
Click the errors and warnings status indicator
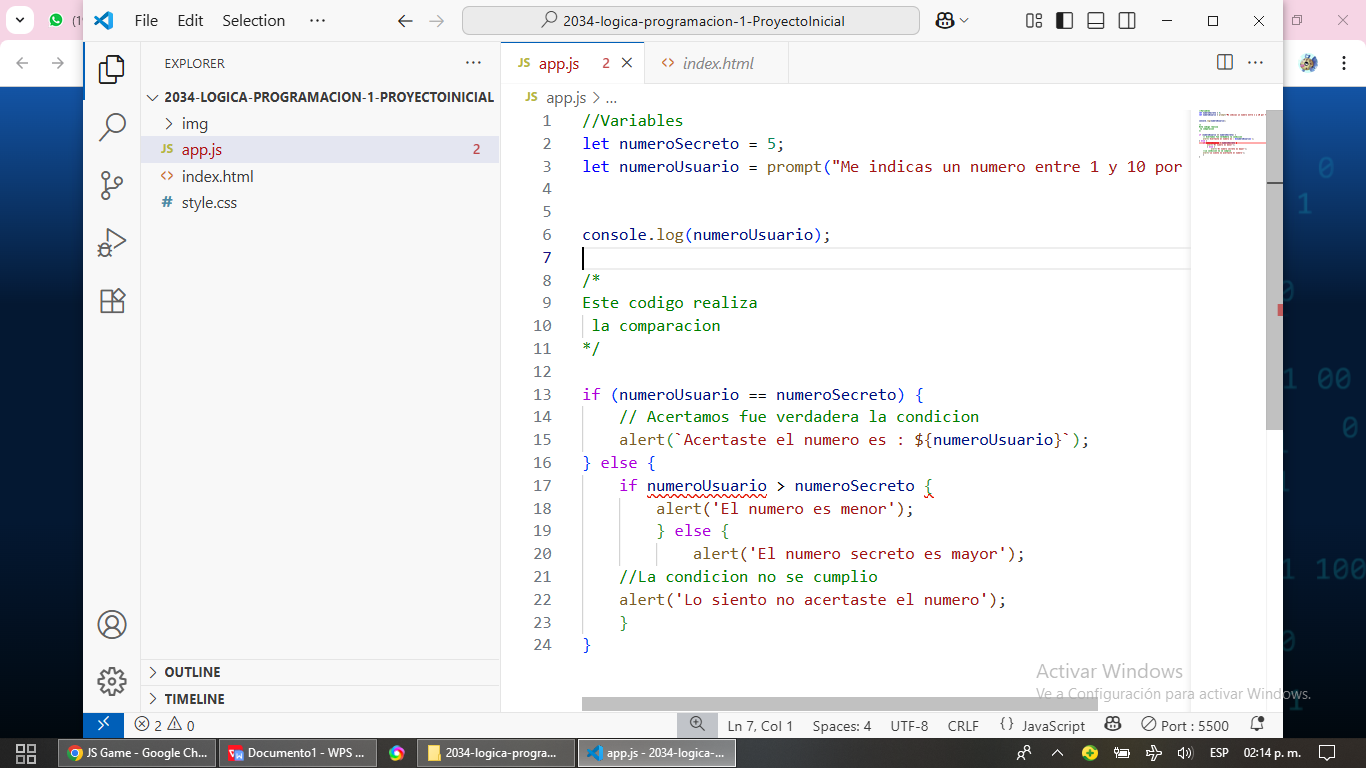pos(165,725)
